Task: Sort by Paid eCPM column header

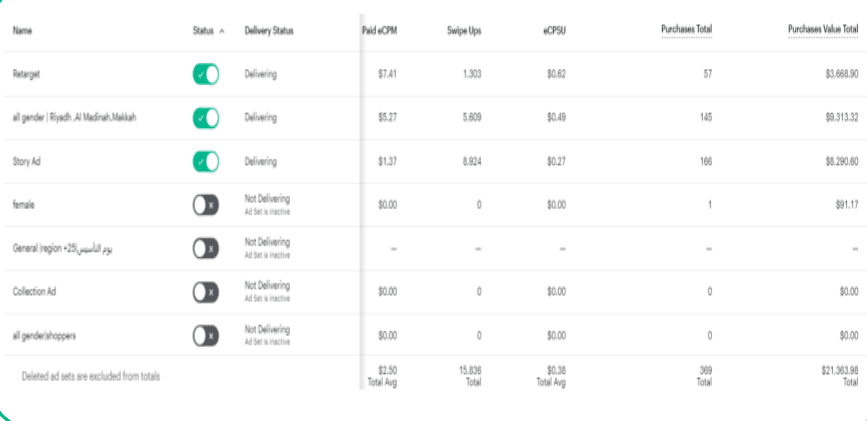Action: pyautogui.click(x=379, y=31)
